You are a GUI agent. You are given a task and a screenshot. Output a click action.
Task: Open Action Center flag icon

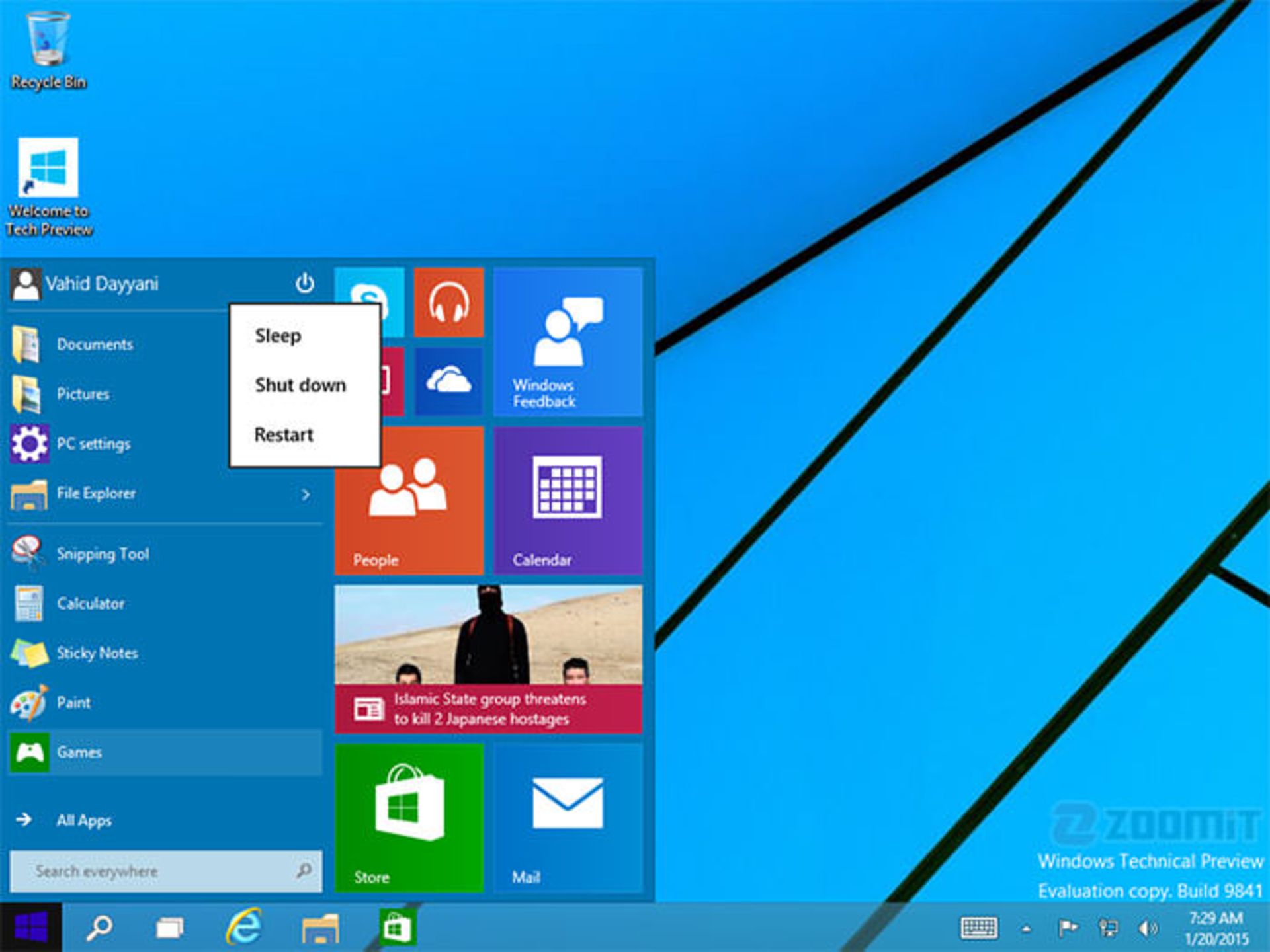click(x=1067, y=928)
